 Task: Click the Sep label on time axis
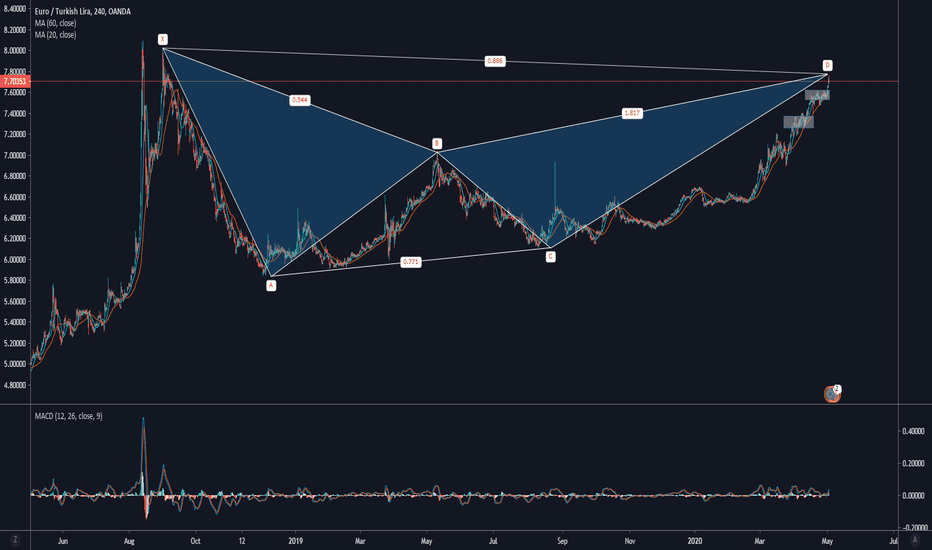tap(562, 541)
